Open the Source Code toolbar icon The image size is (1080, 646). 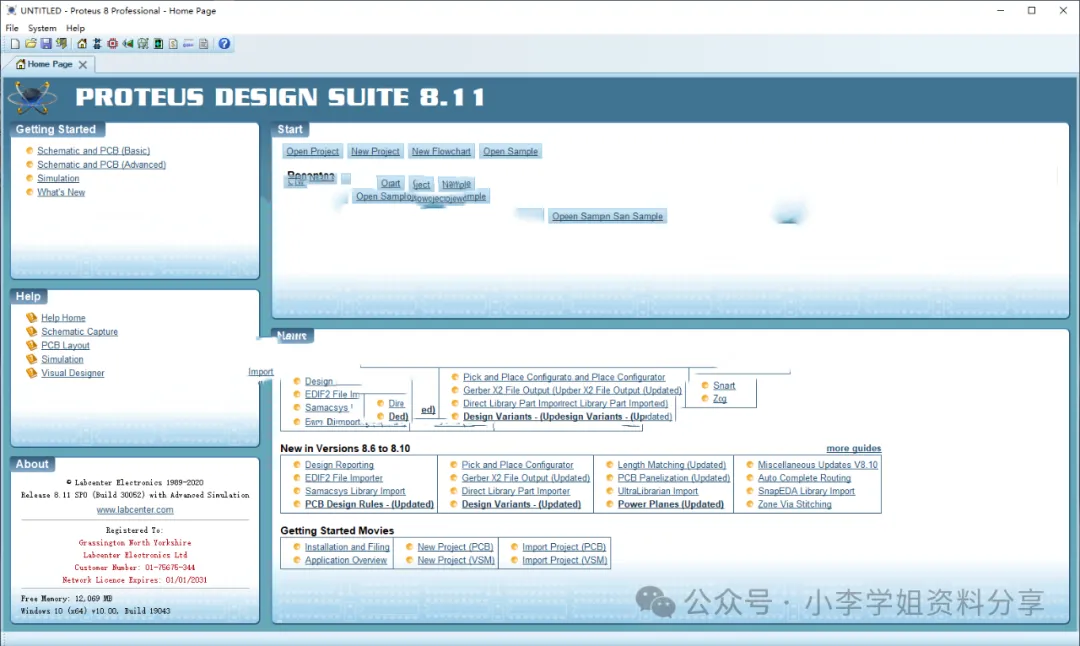(188, 43)
